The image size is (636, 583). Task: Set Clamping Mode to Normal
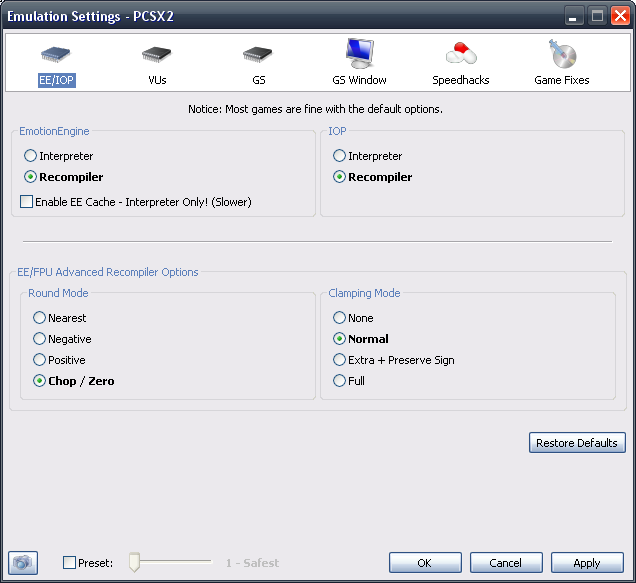pyautogui.click(x=339, y=339)
